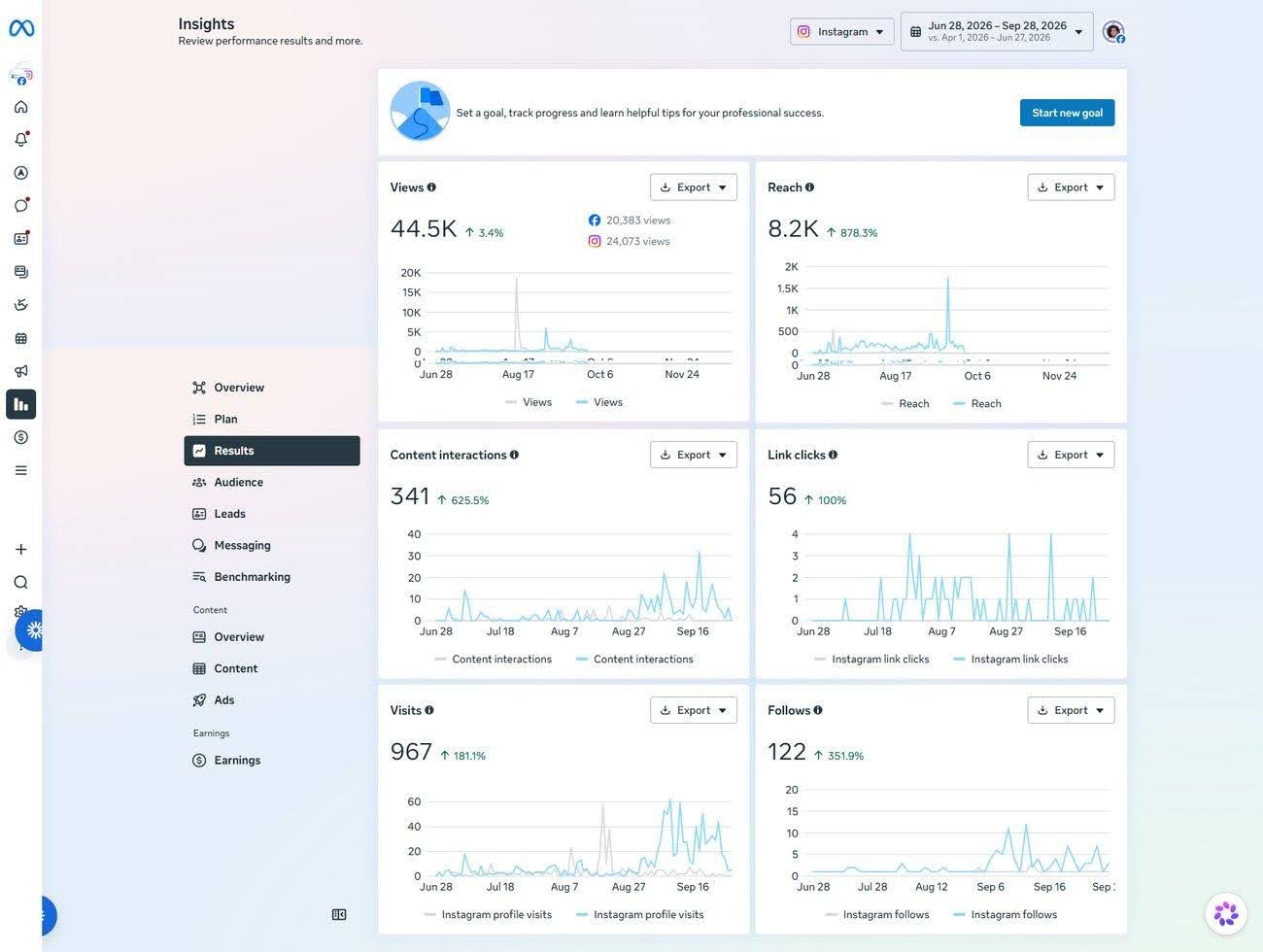
Task: Open the Link clicks Export dropdown
Action: 1071,455
